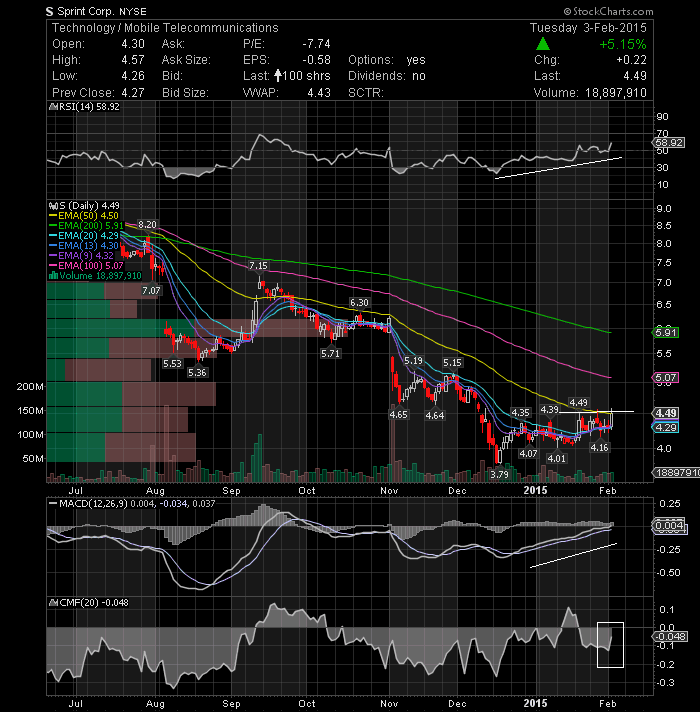Click the 4.39 price peak label
Image resolution: width=700 pixels, height=712 pixels.
click(x=549, y=410)
